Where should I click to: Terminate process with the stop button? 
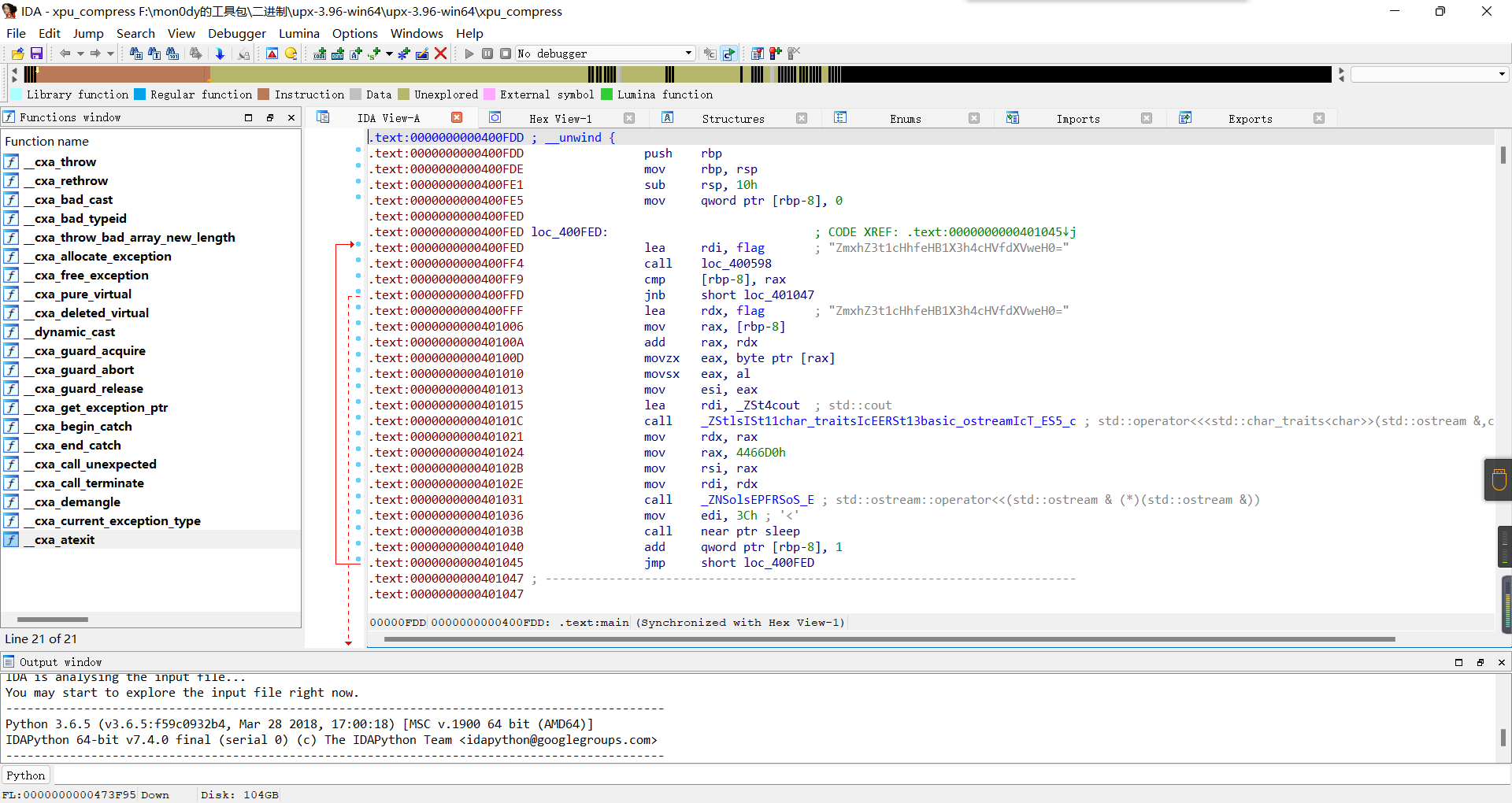tap(506, 54)
